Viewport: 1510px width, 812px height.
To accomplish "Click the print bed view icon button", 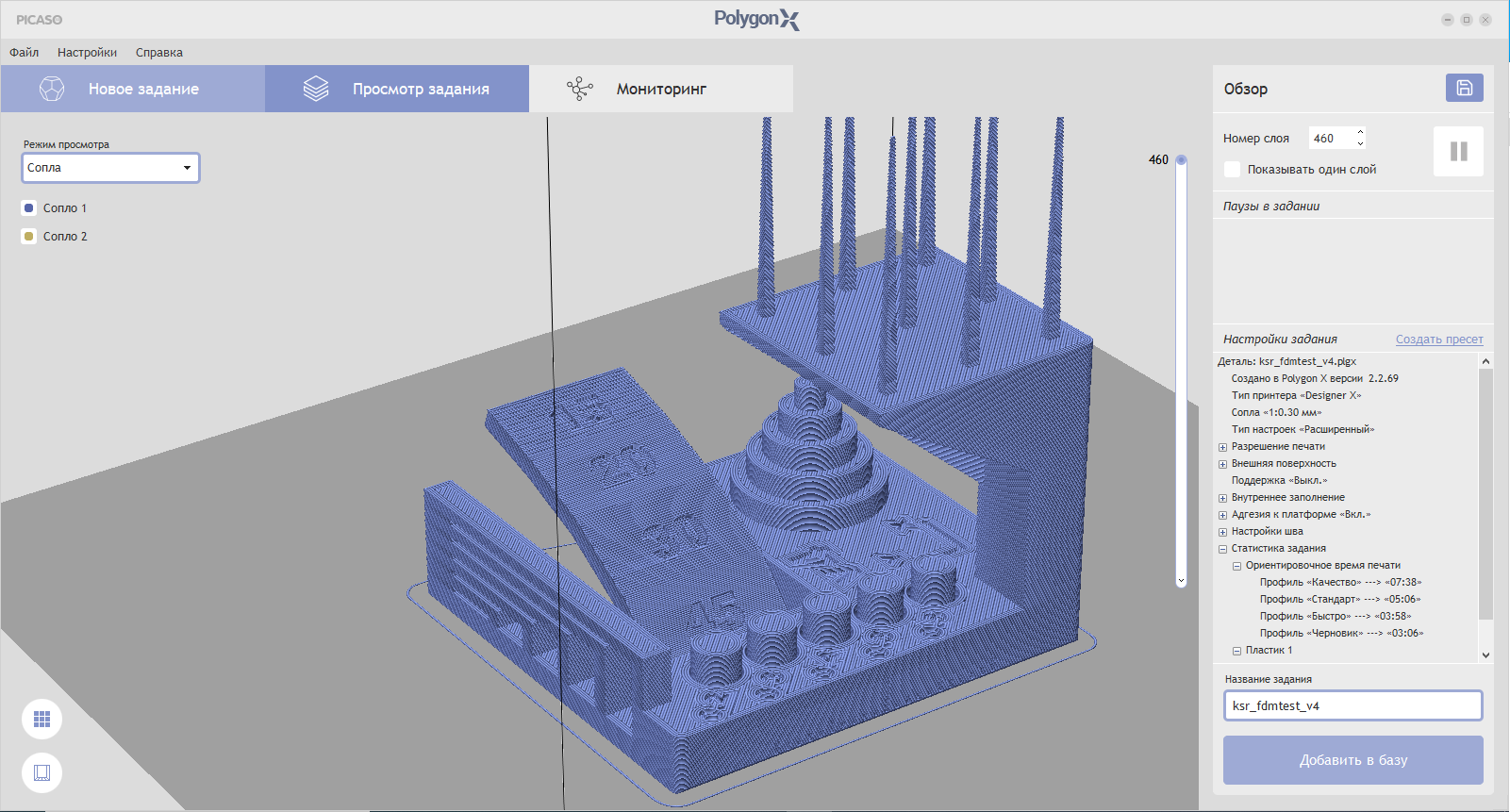I will 41,773.
